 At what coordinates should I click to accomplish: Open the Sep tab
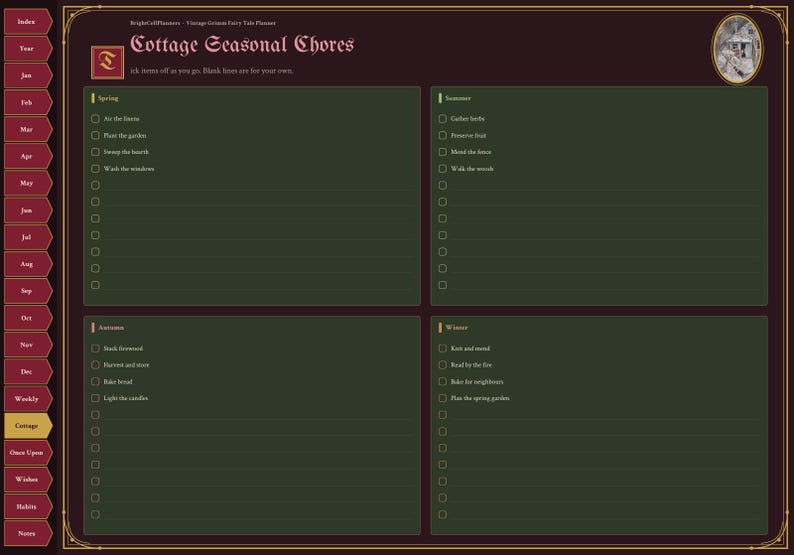[28, 291]
